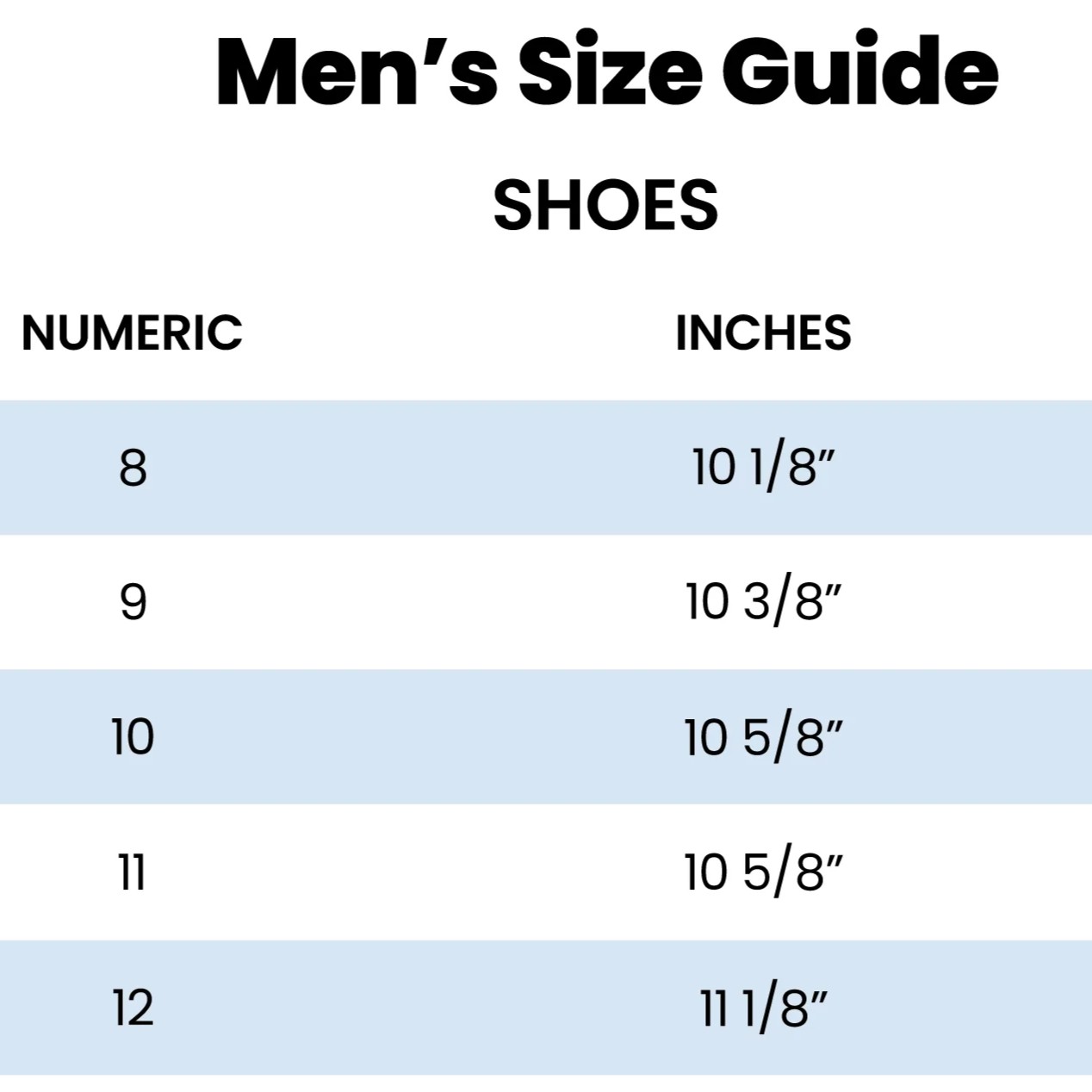Viewport: 1092px width, 1092px height.
Task: Click the 10 5/8" value for size 11
Action: (763, 872)
